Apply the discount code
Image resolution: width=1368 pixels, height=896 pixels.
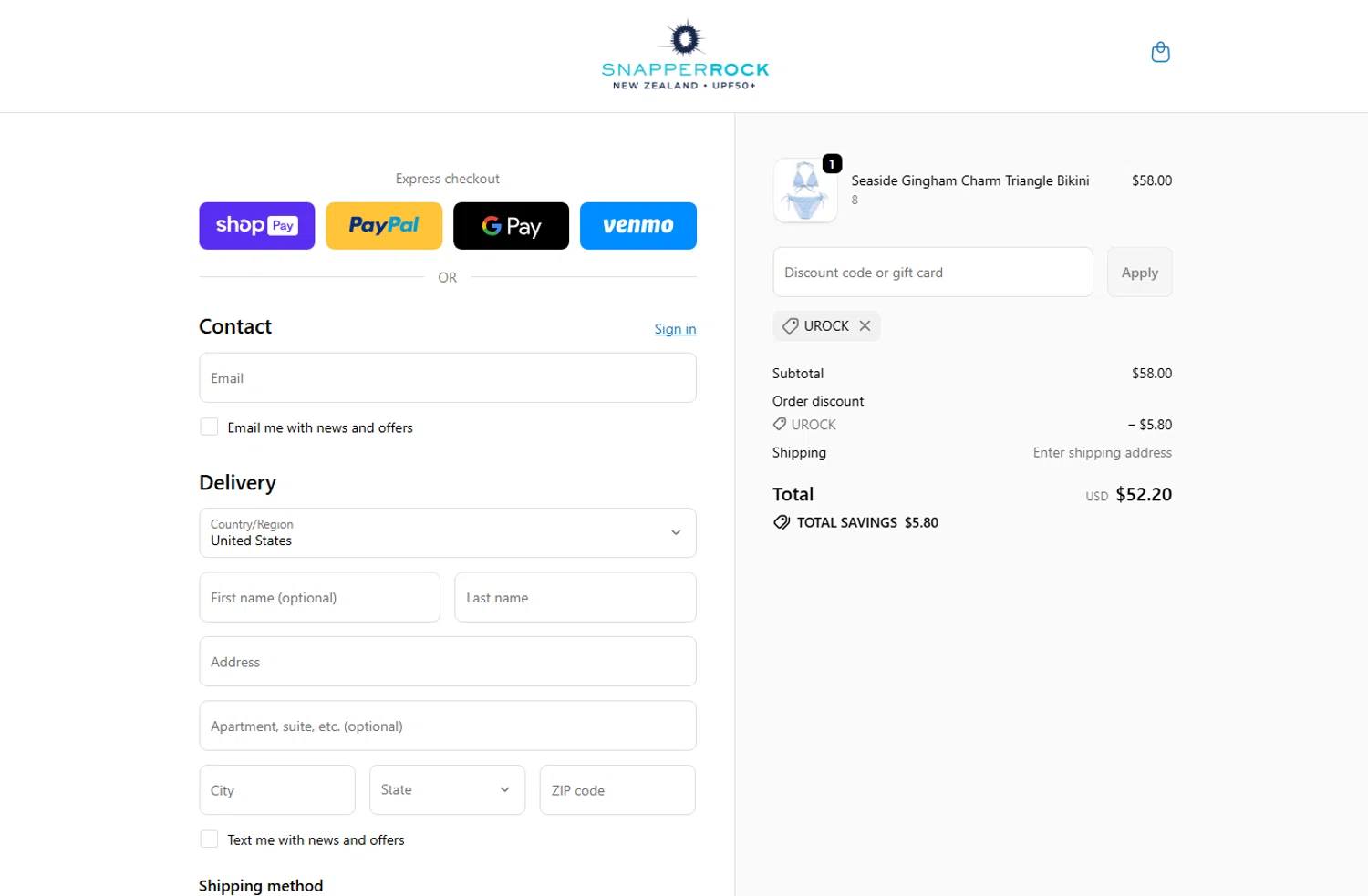pyautogui.click(x=1139, y=272)
